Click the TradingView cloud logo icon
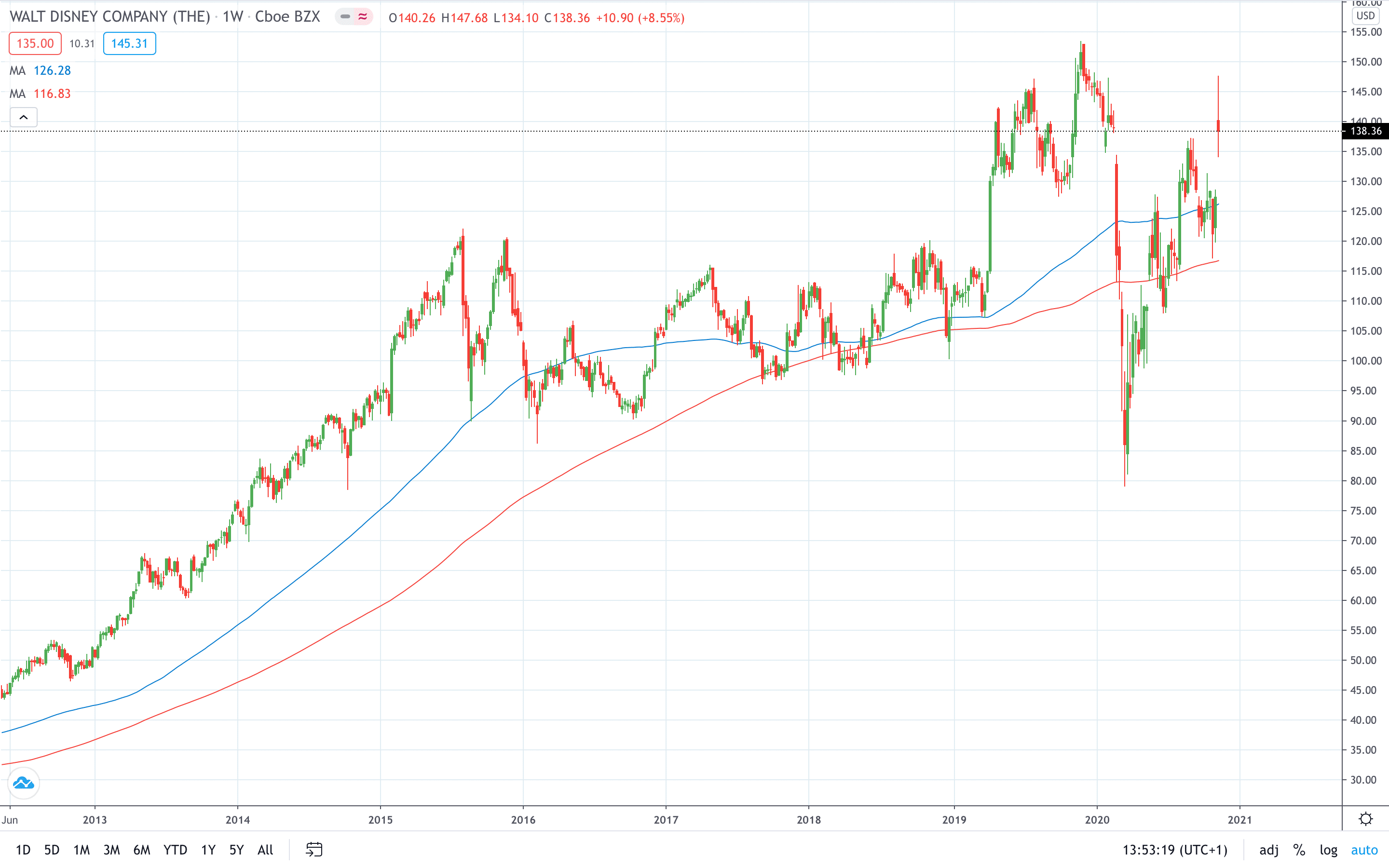 click(x=24, y=783)
